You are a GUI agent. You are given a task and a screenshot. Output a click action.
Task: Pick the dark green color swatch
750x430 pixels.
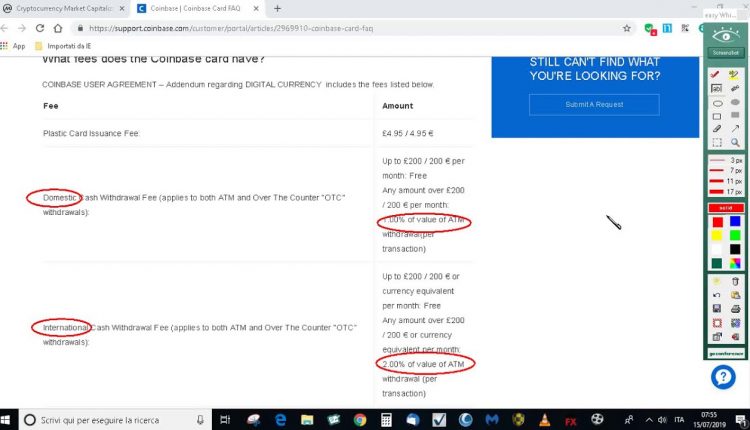717,263
